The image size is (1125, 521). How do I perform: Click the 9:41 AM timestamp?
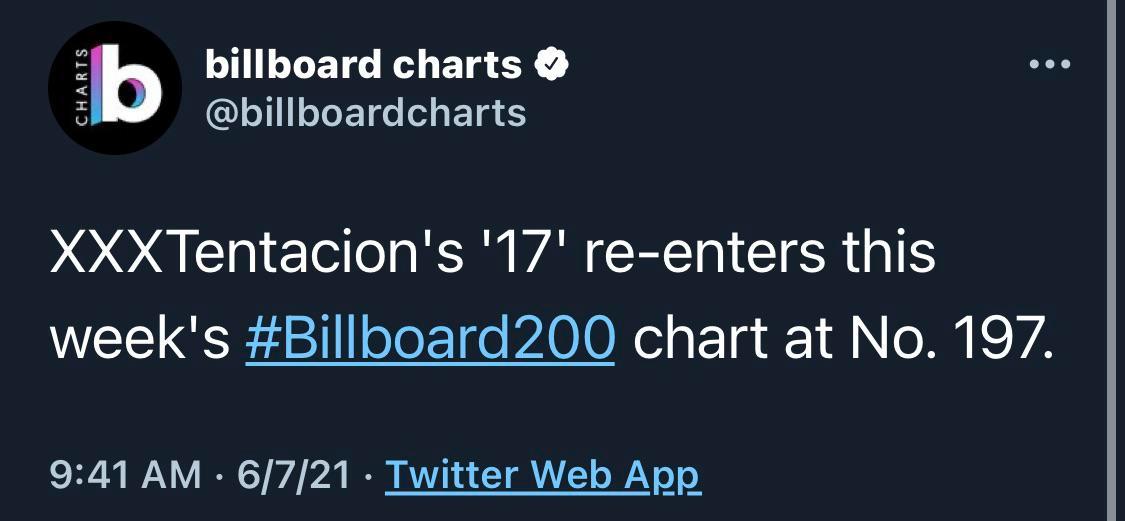point(125,475)
